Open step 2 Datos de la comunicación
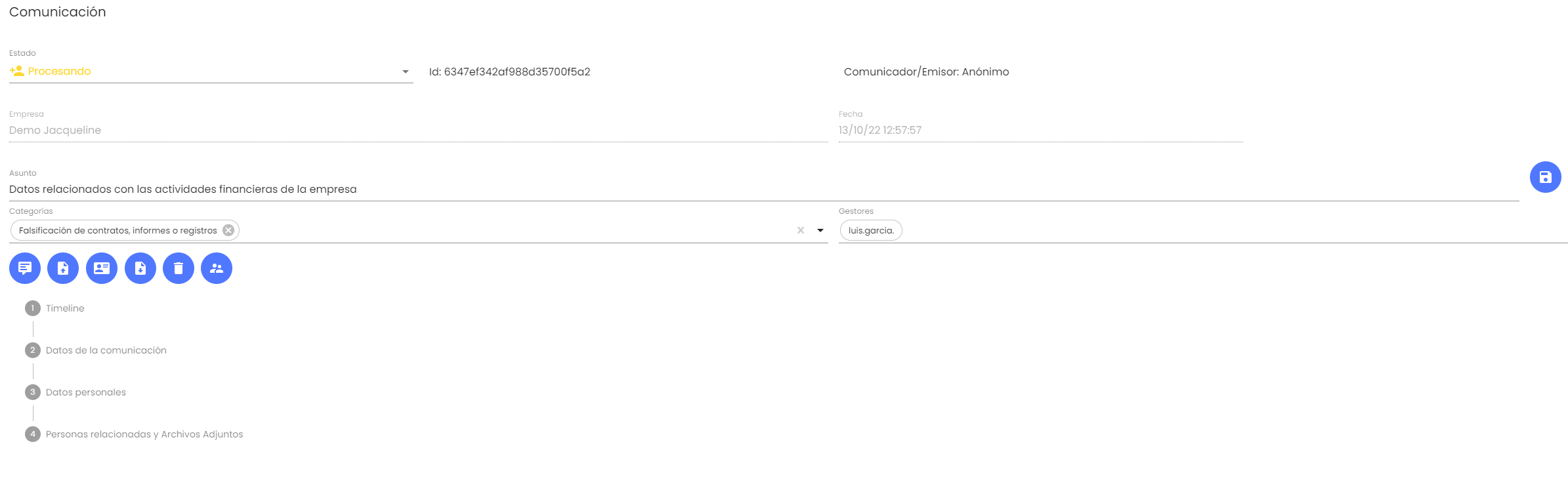This screenshot has width=1568, height=501. tap(106, 350)
